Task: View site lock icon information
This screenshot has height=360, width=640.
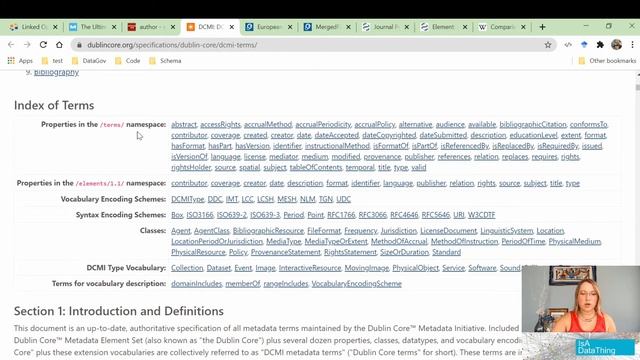Action: click(x=80, y=45)
